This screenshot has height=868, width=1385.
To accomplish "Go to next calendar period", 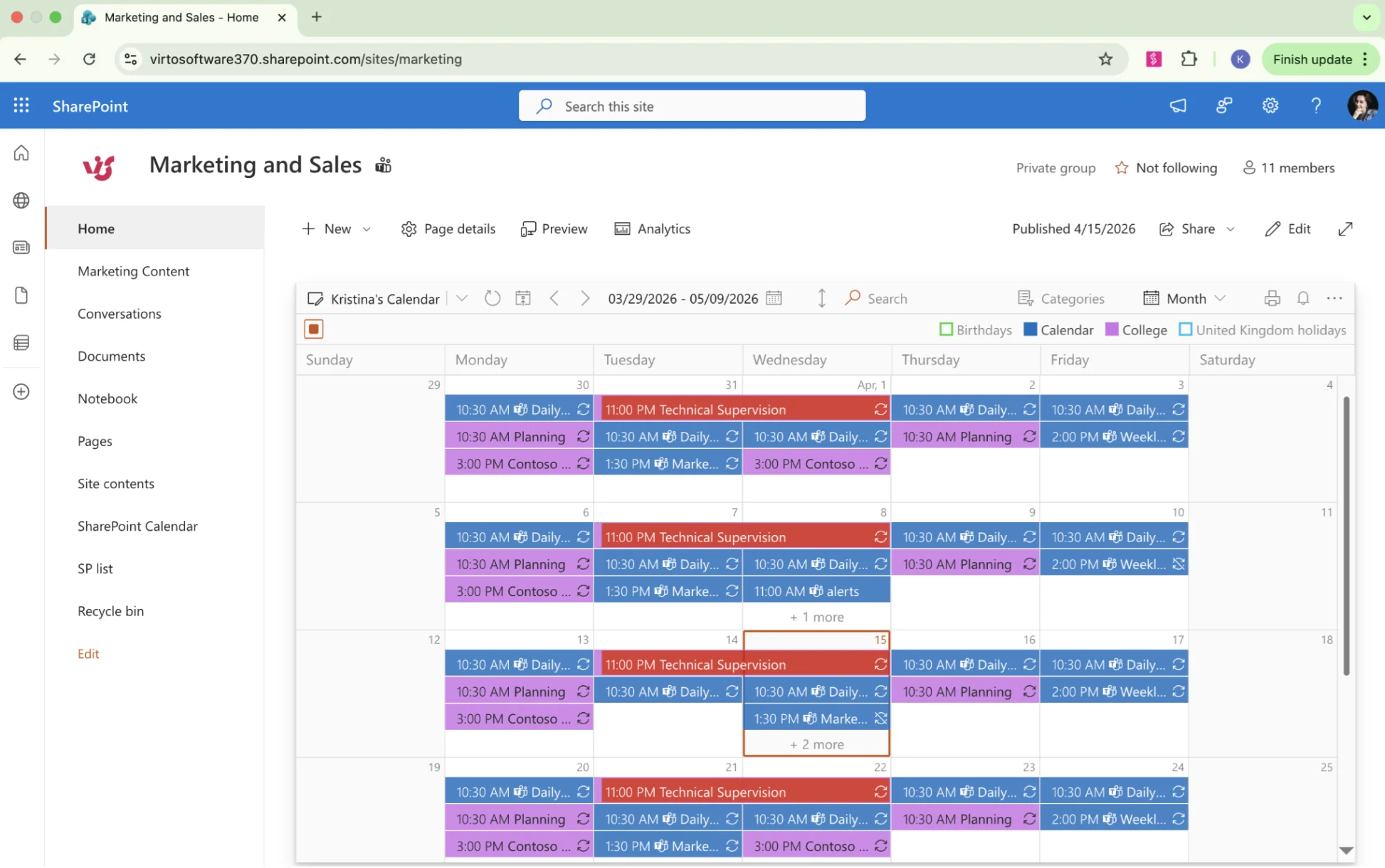I will (x=584, y=298).
